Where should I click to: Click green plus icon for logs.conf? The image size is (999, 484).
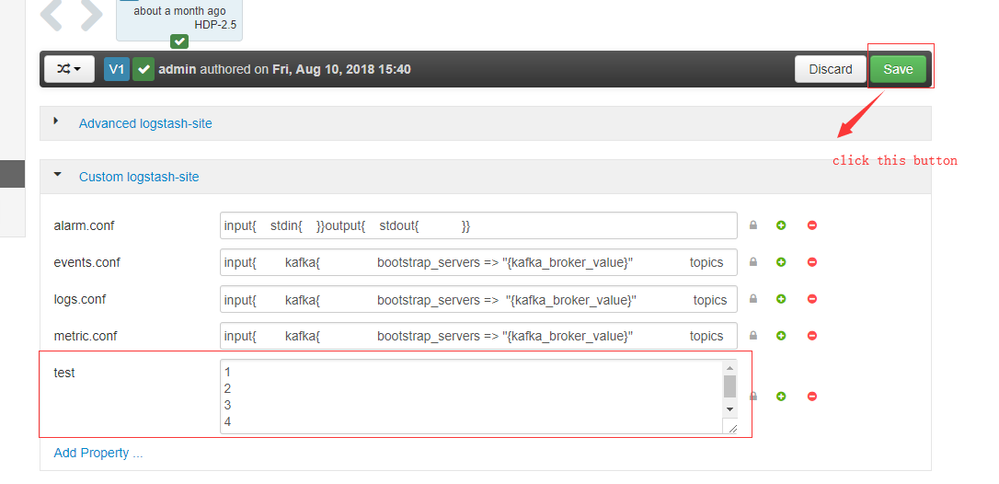click(781, 299)
